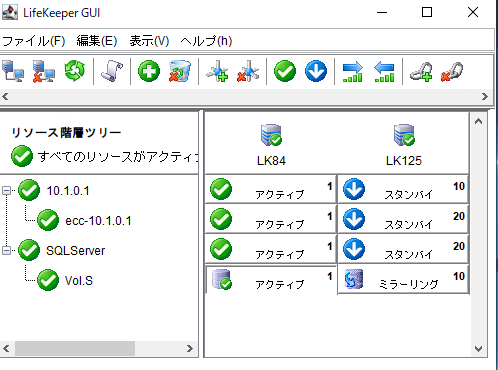498x370 pixels.
Task: Collapse the SQLServer tree node
Action: 6,250
